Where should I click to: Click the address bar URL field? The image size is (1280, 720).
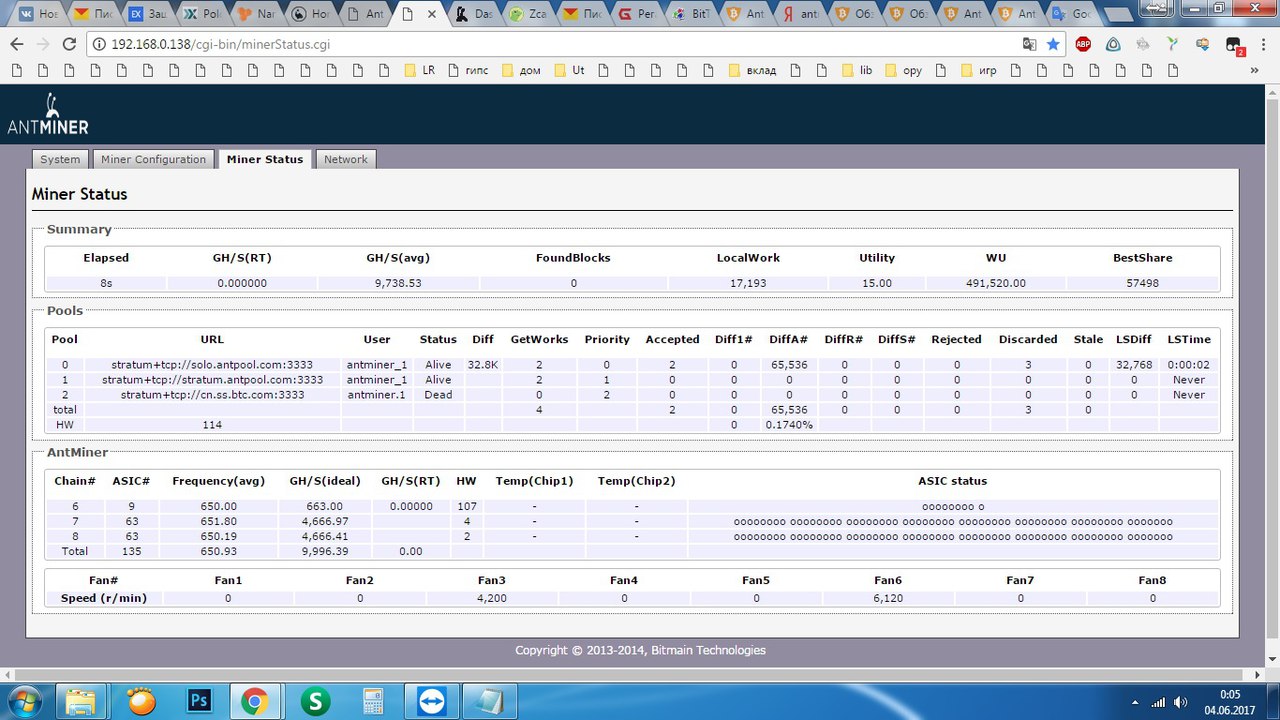[x=550, y=44]
